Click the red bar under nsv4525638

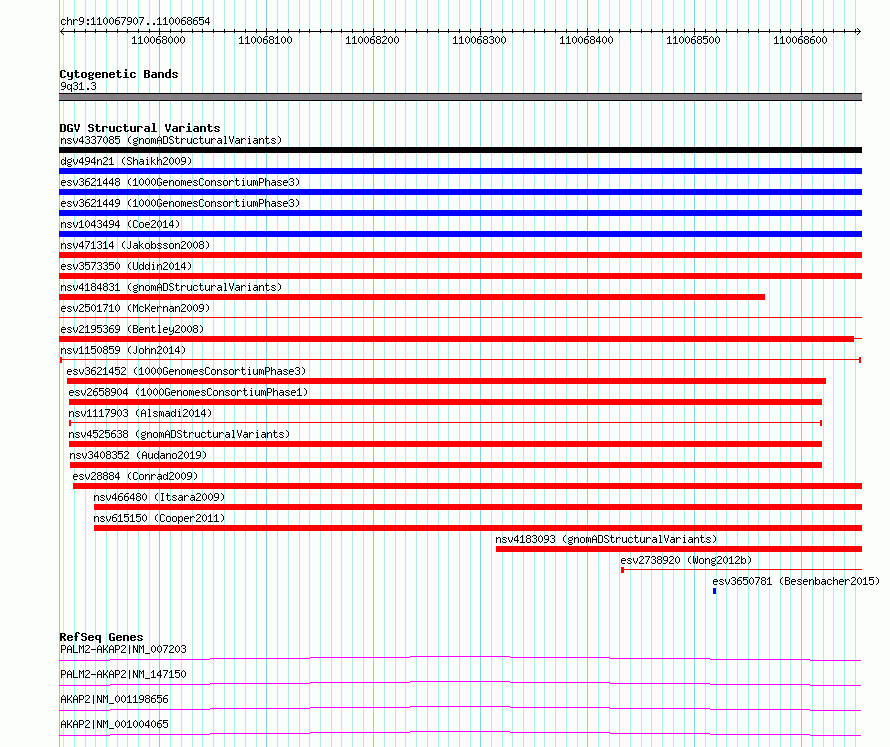pos(445,444)
